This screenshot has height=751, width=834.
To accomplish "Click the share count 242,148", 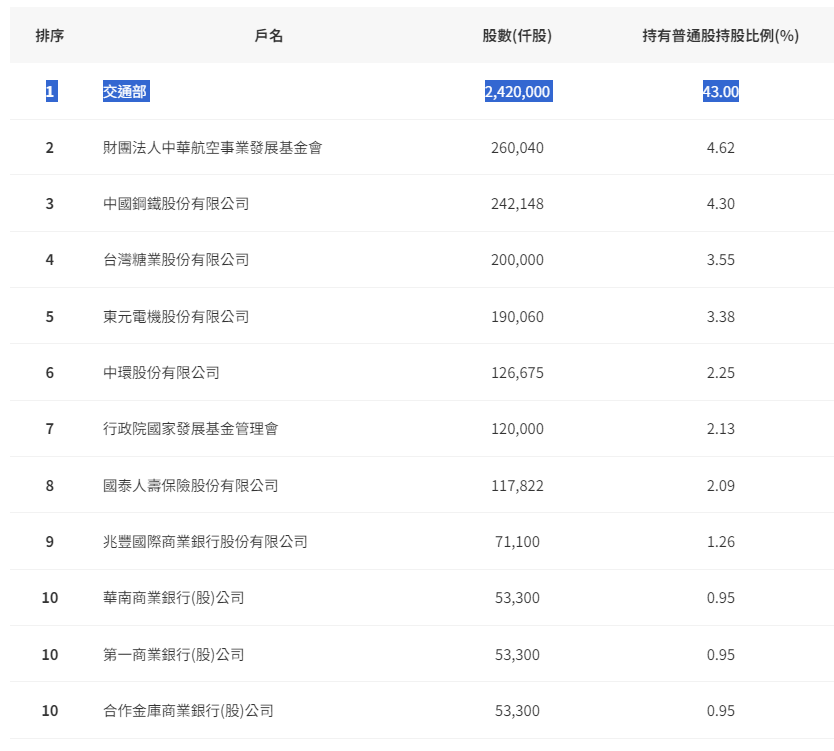I will [517, 204].
